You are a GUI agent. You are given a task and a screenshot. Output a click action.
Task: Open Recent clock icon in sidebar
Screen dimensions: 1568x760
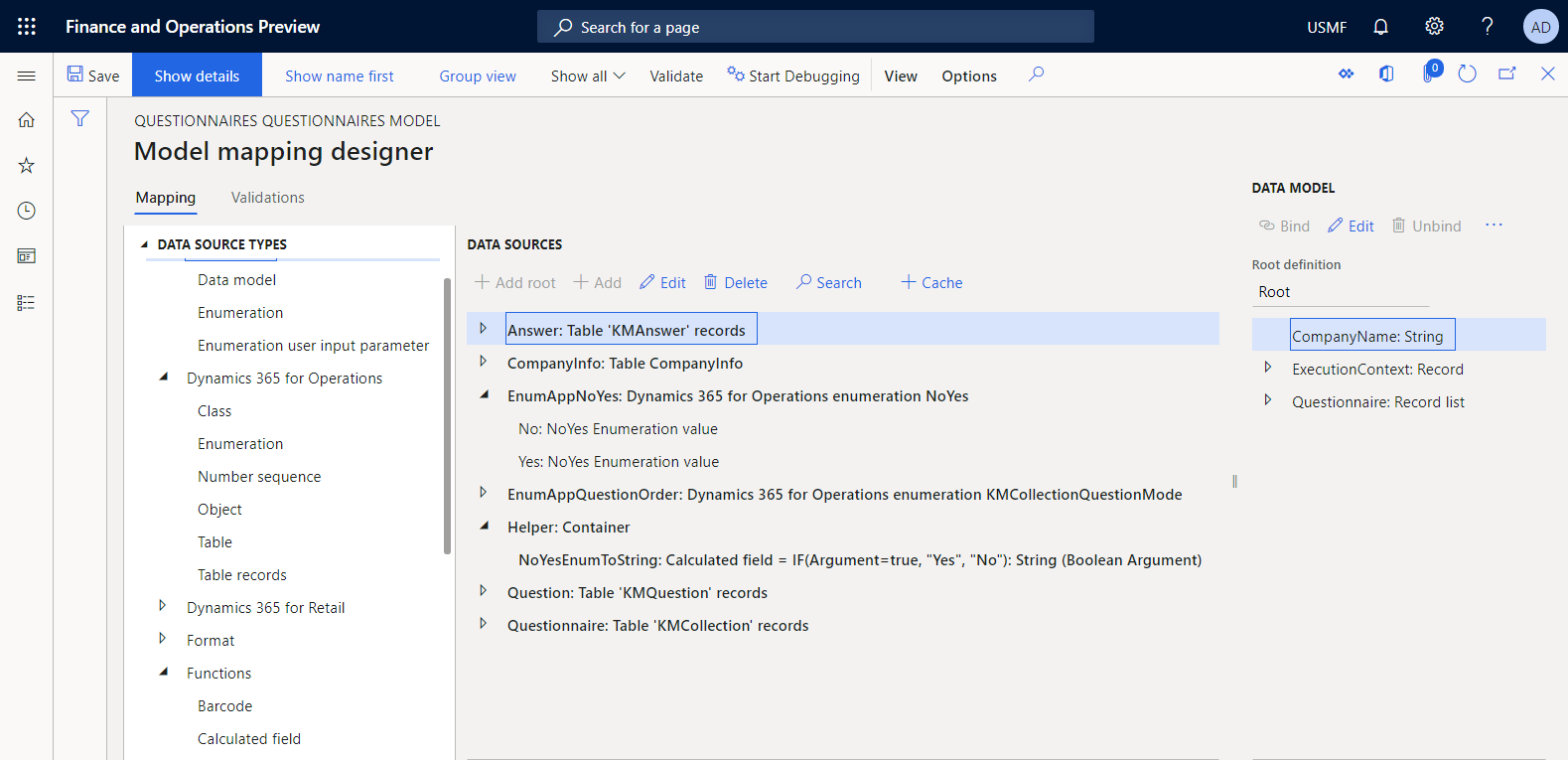tap(27, 211)
